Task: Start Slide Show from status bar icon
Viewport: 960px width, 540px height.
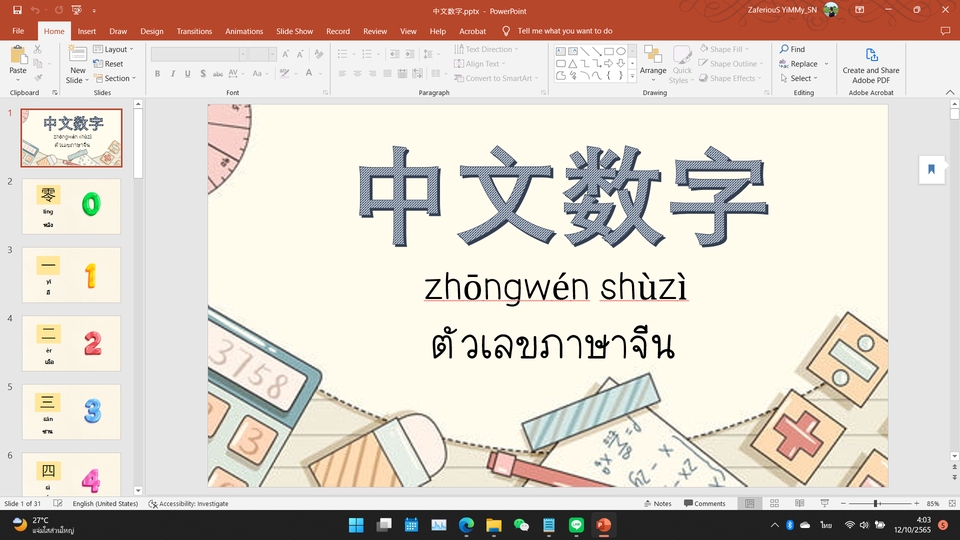Action: (x=825, y=503)
